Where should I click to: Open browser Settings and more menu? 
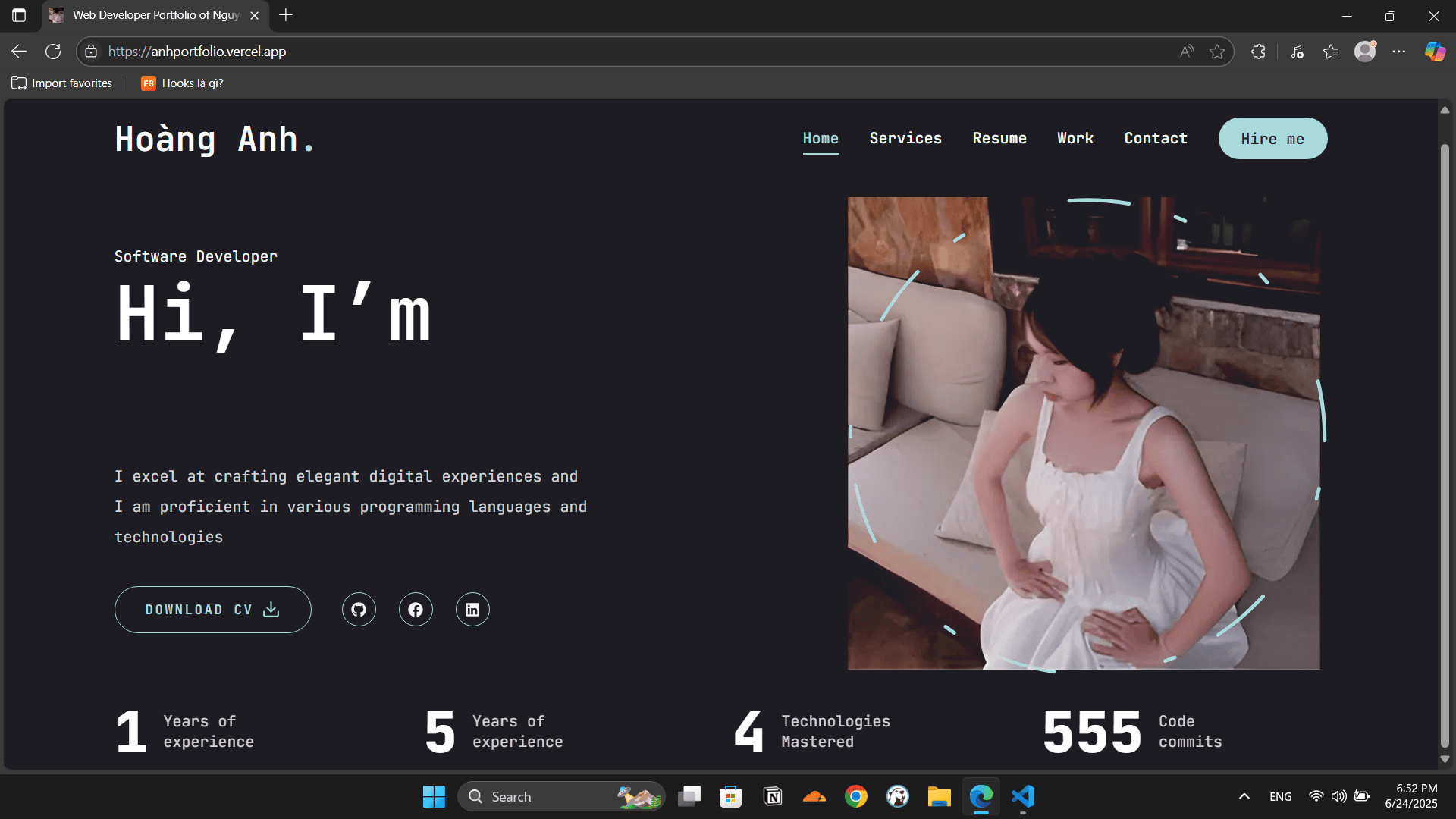coord(1399,52)
